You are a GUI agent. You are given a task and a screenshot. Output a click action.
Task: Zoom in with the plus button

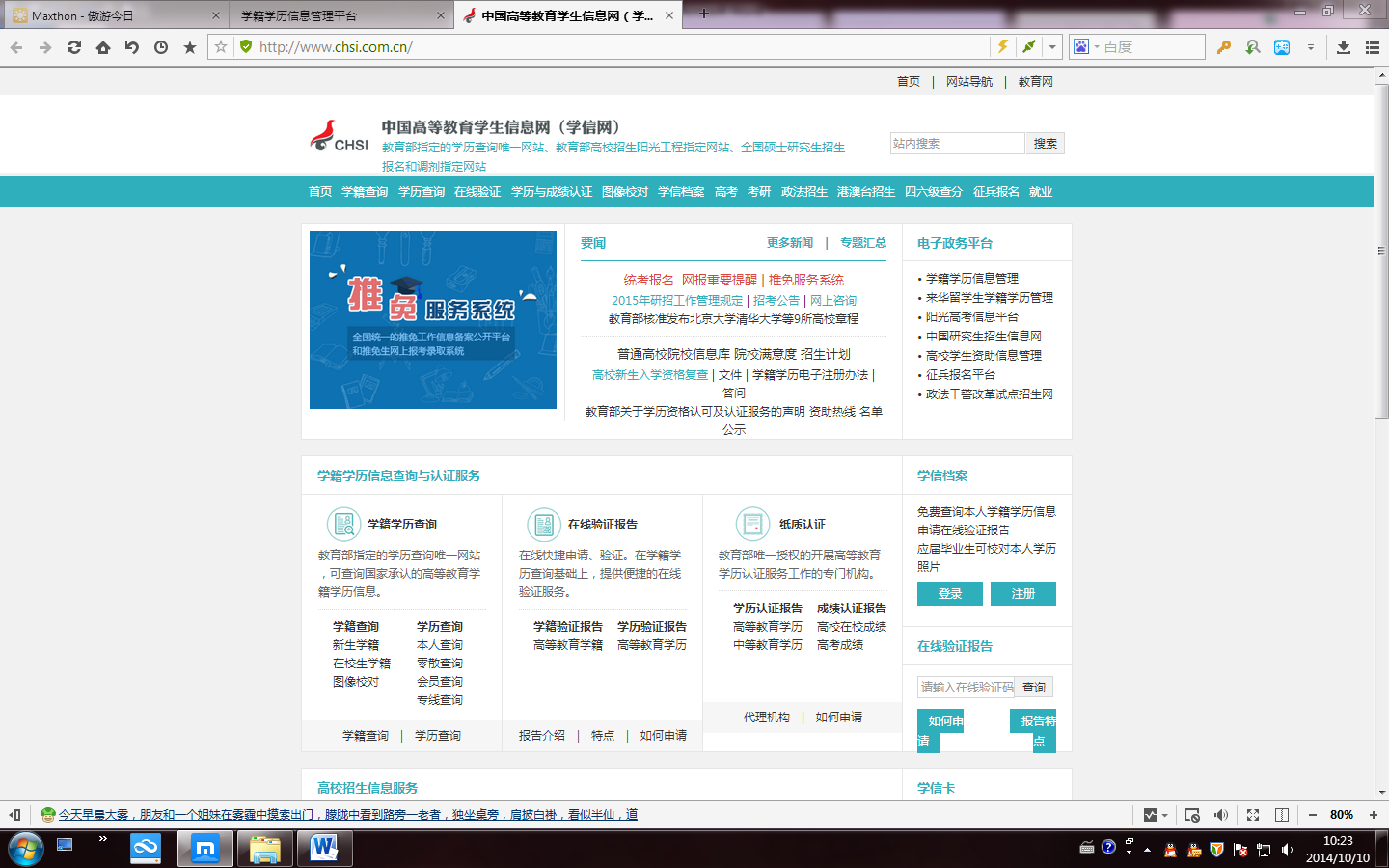click(1374, 815)
